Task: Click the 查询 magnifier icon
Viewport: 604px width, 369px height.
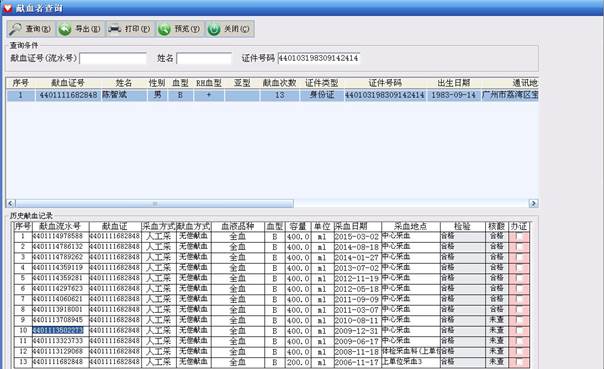Action: pyautogui.click(x=16, y=29)
